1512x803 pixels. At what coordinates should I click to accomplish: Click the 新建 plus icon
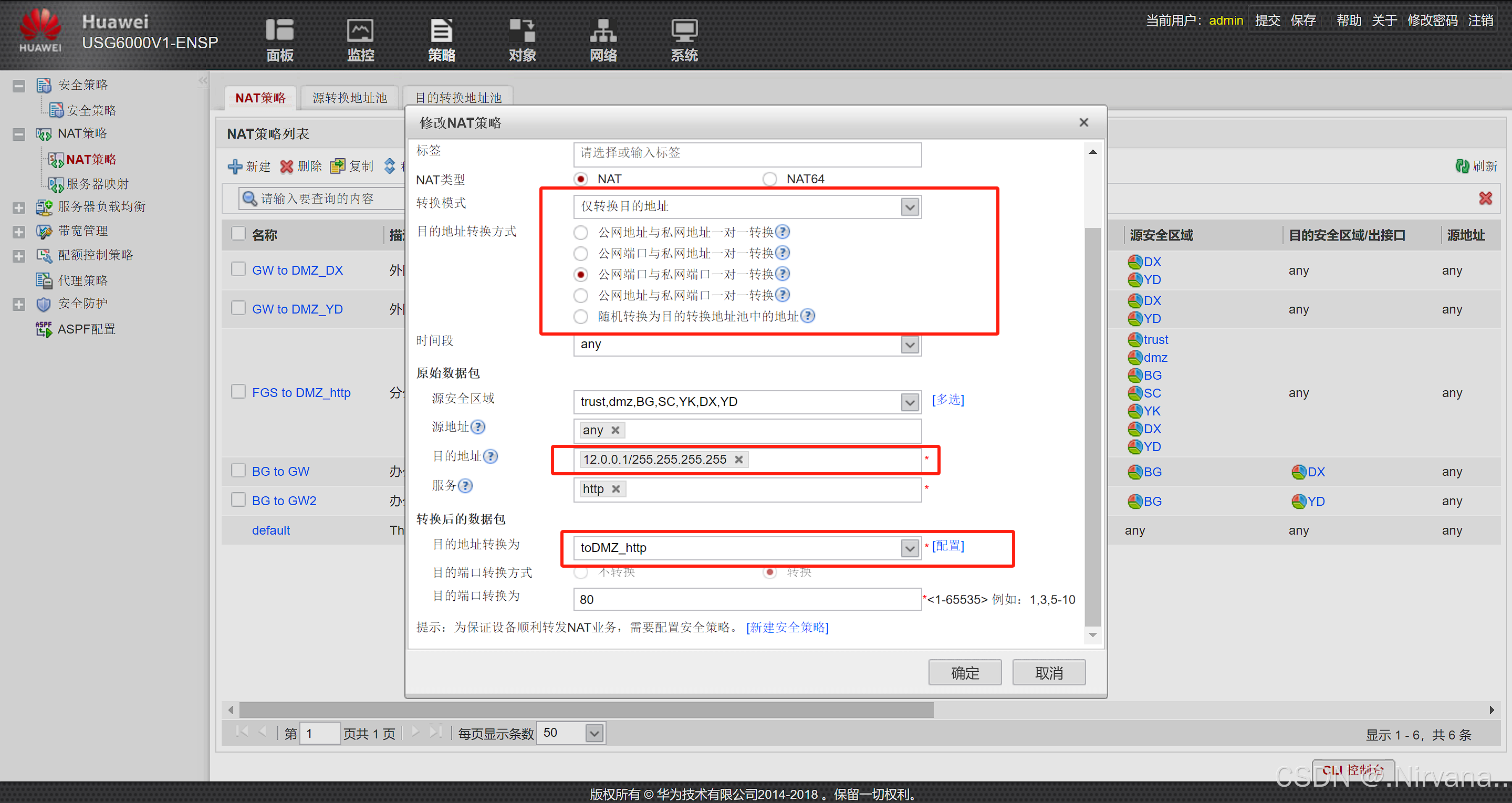[x=235, y=166]
